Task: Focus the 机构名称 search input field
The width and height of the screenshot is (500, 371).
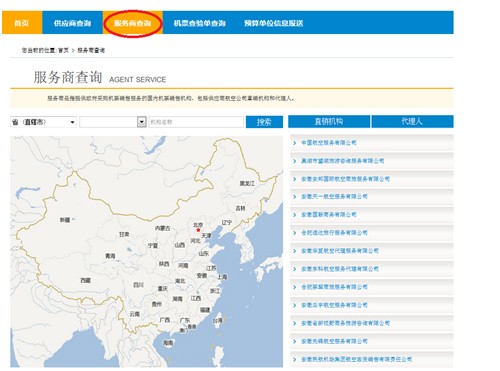Action: pos(196,122)
